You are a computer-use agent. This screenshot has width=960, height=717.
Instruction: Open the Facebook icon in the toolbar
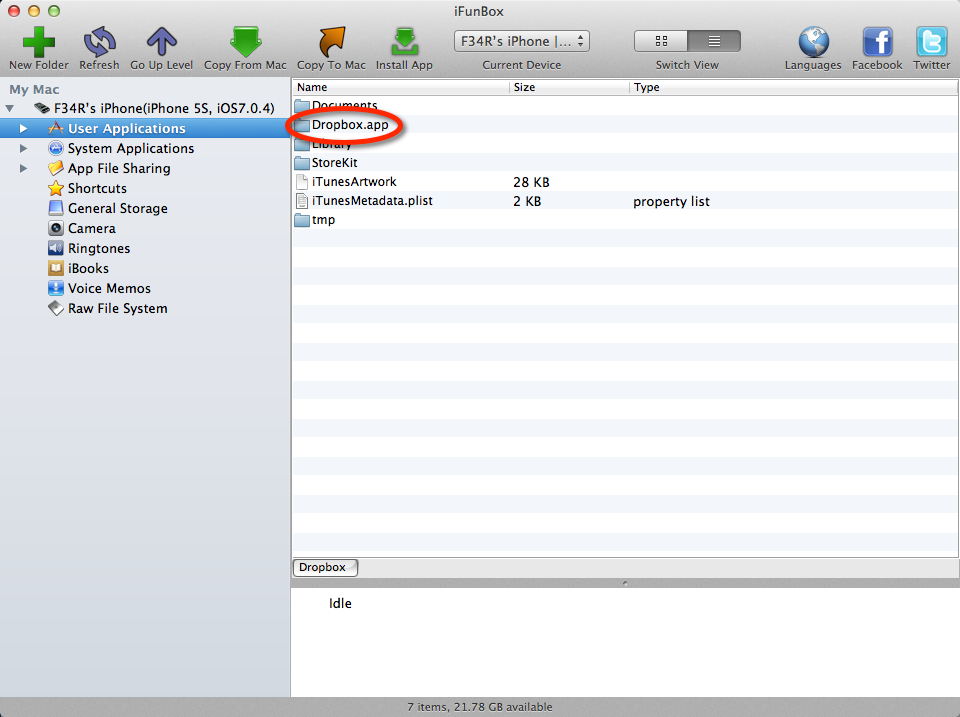coord(877,42)
